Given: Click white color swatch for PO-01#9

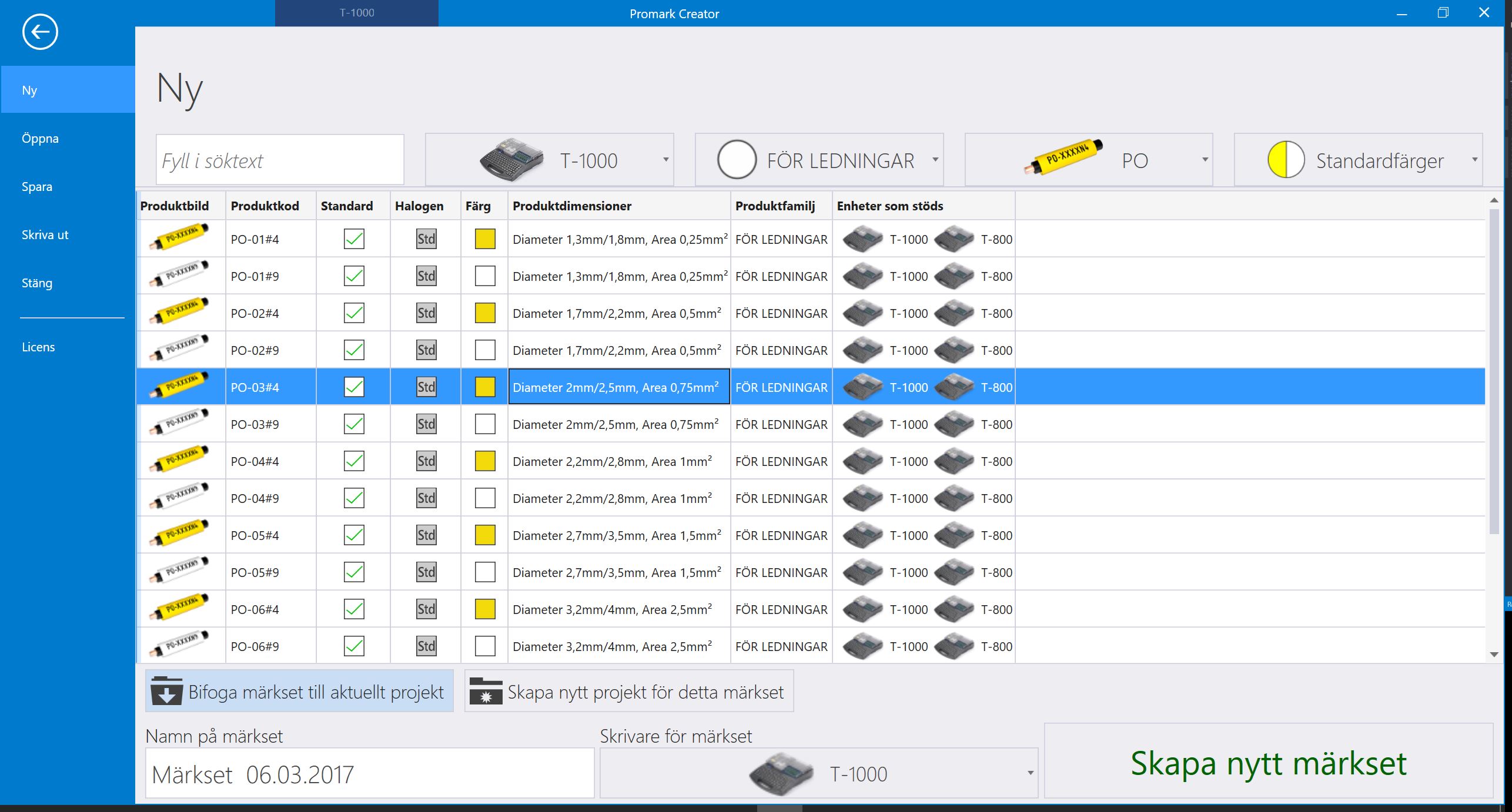Looking at the screenshot, I should (485, 276).
